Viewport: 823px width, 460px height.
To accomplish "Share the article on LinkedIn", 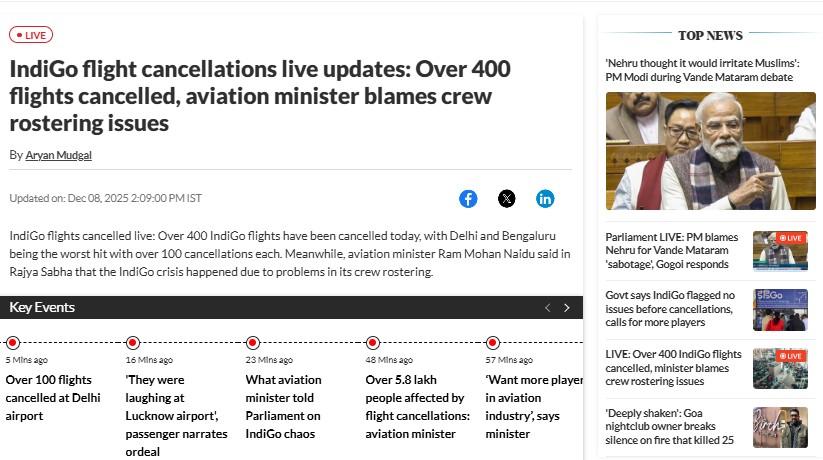I will [x=545, y=198].
